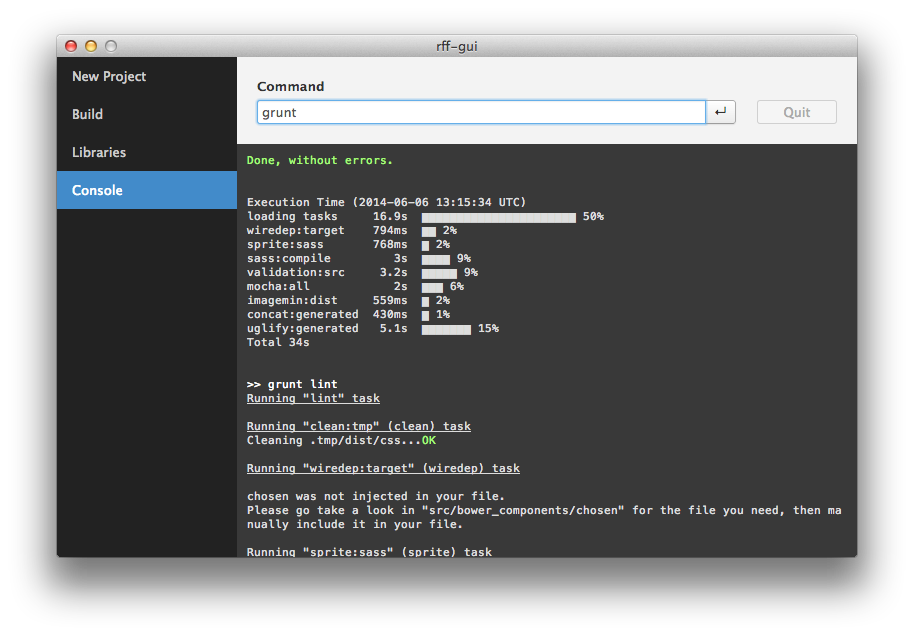Click the Quit button

(796, 112)
